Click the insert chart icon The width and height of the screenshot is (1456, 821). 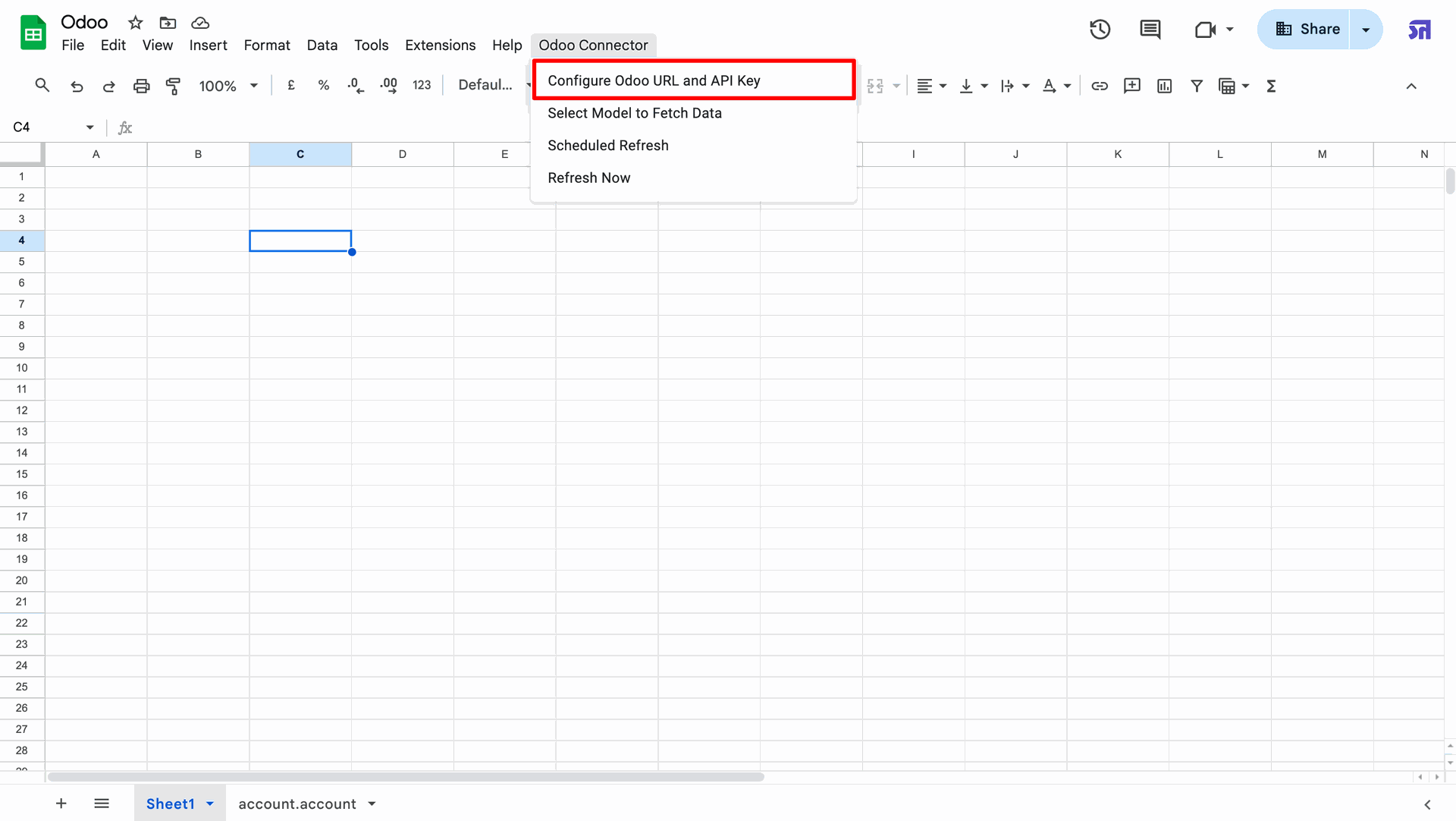(1164, 86)
